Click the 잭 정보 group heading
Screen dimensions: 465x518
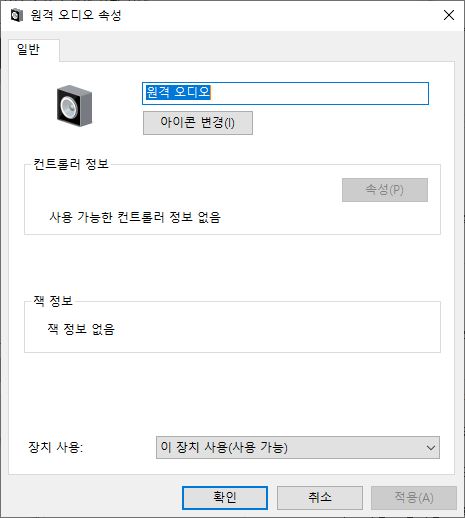(x=53, y=301)
